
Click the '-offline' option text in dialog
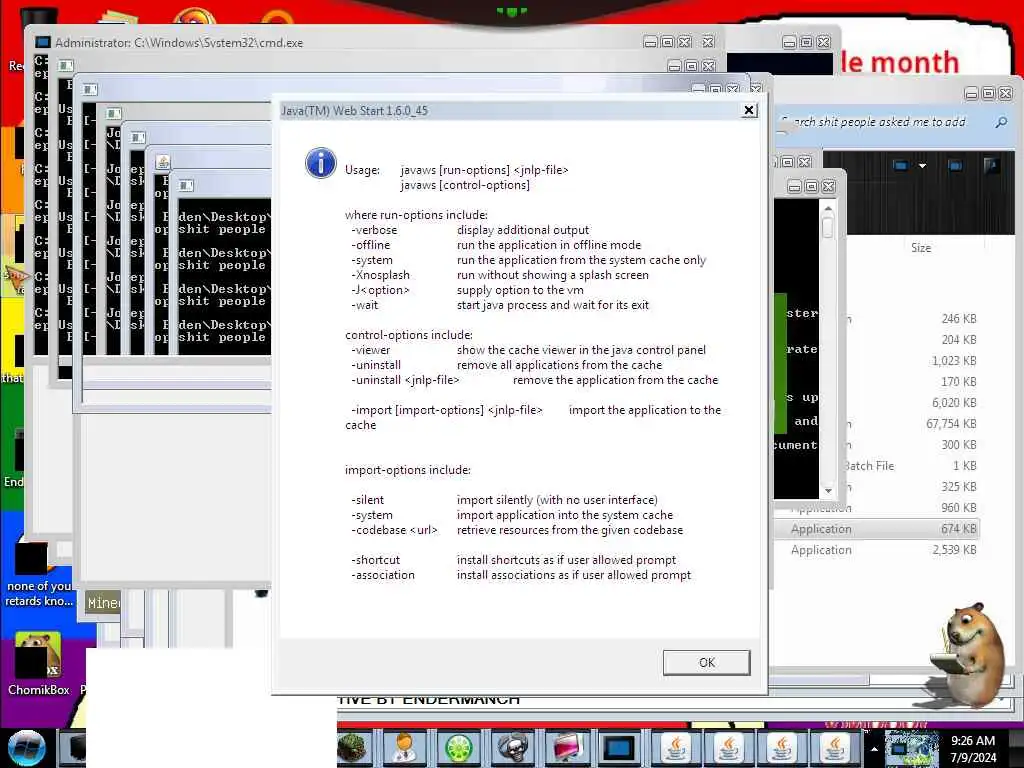click(x=371, y=245)
